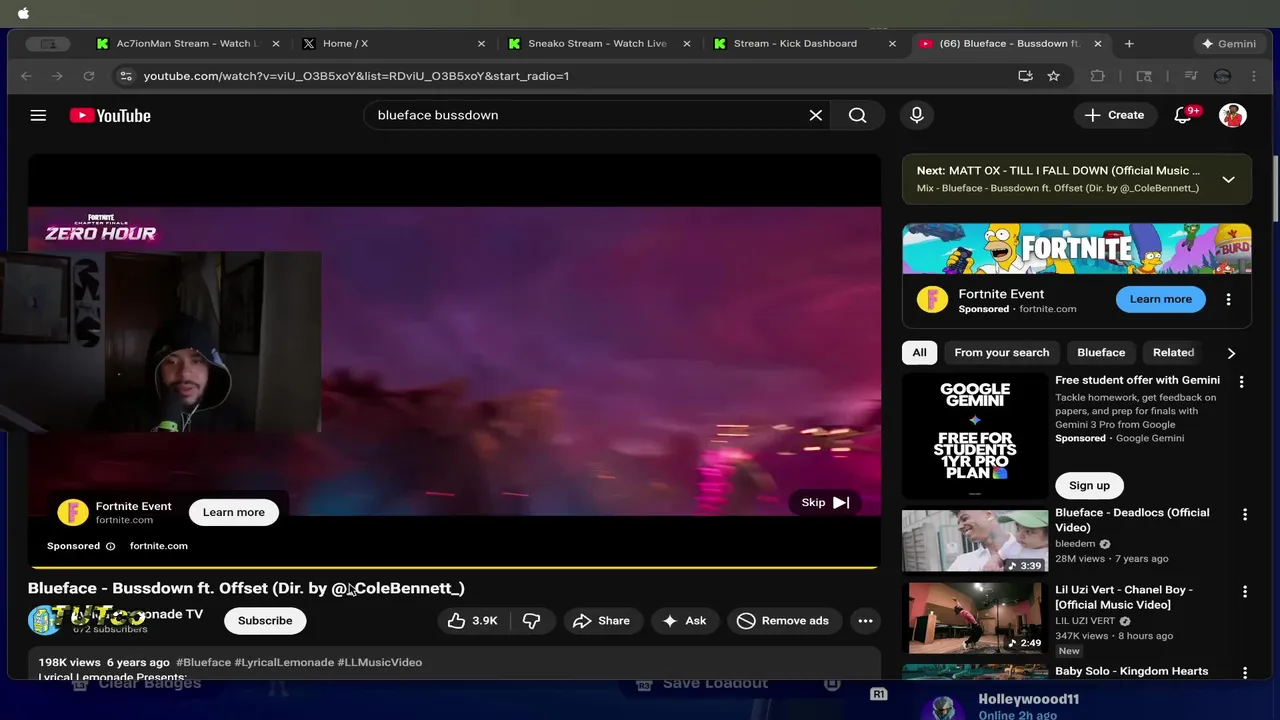Like the video with thumbs up

pyautogui.click(x=474, y=621)
